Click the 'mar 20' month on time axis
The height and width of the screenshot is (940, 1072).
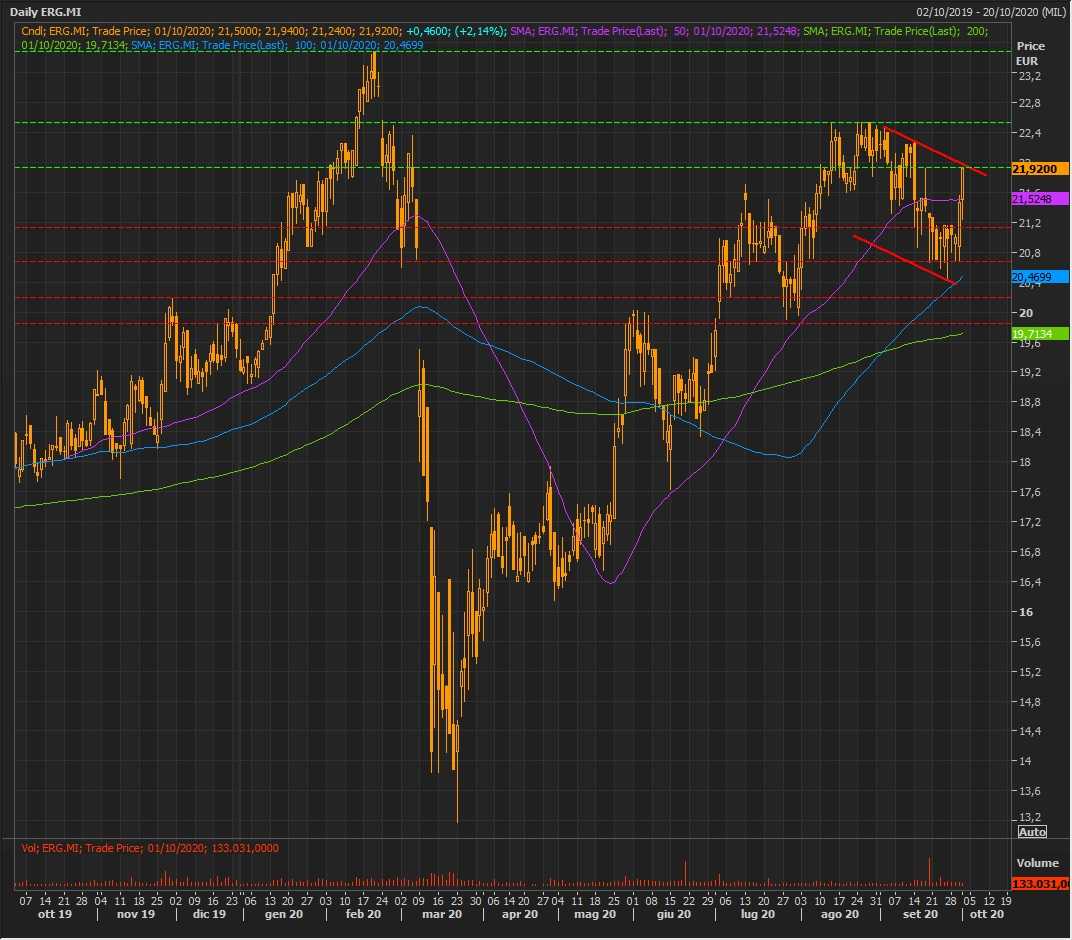tap(441, 914)
